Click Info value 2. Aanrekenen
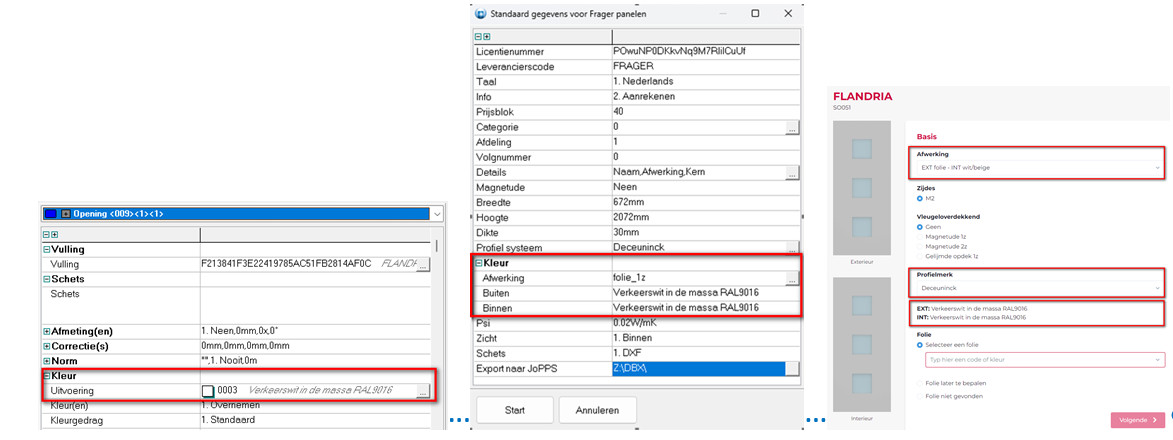Image resolution: width=1173 pixels, height=440 pixels. coord(705,97)
